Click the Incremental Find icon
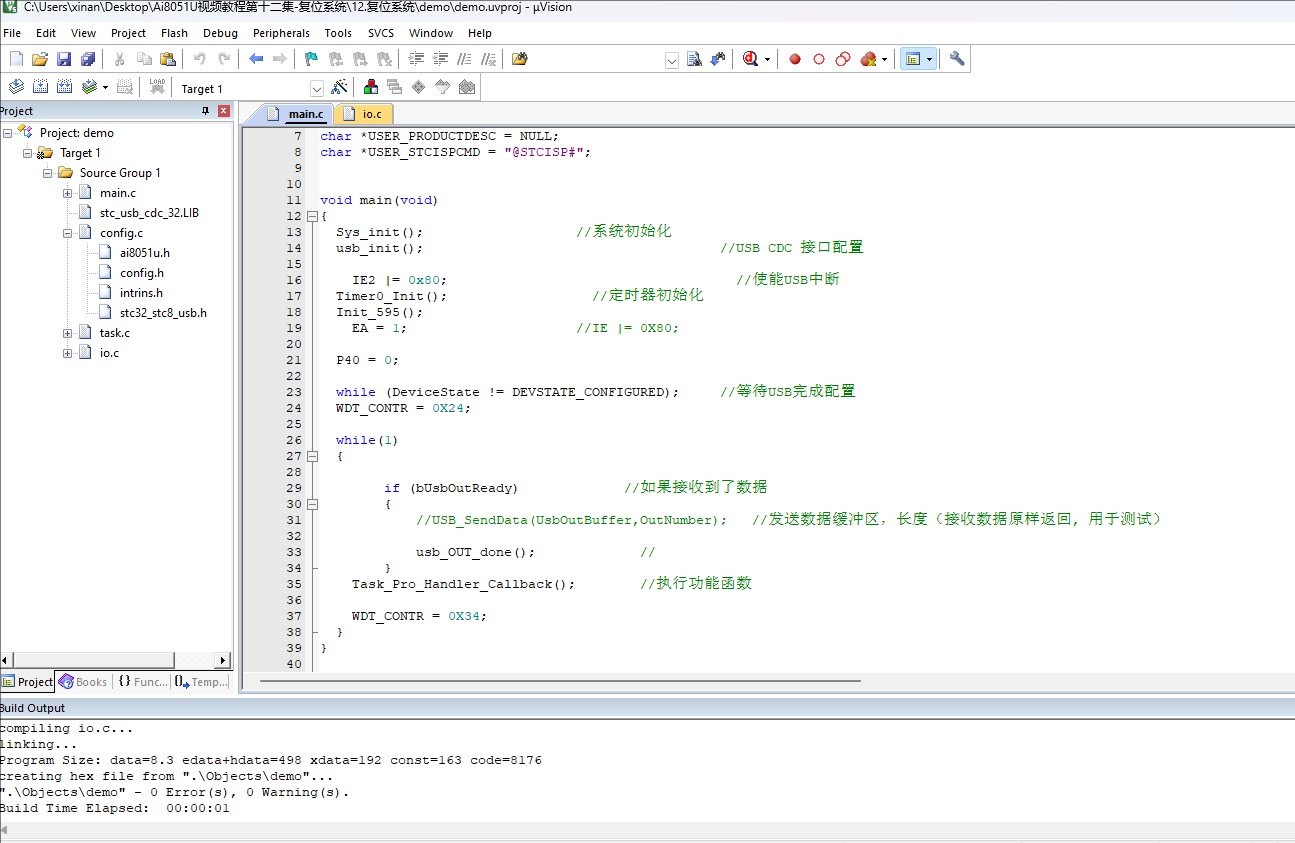Screen dimensions: 1295x843 [718, 59]
